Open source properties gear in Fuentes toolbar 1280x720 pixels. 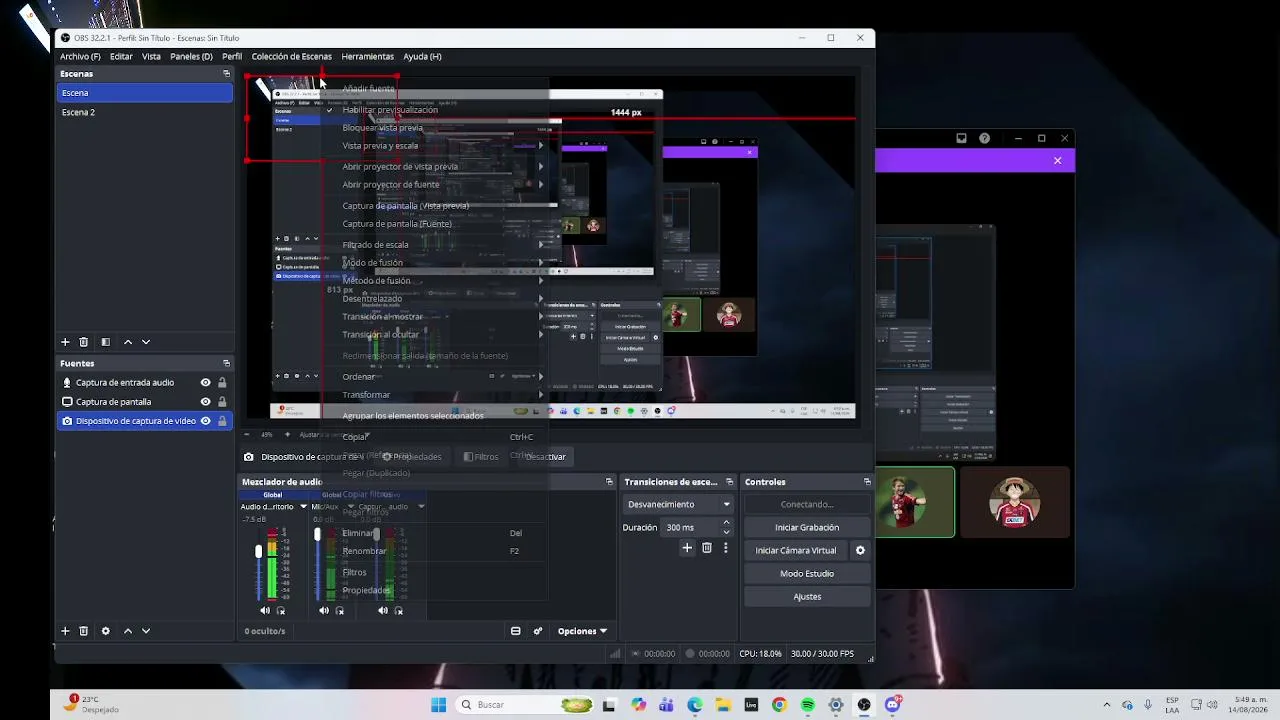(105, 631)
